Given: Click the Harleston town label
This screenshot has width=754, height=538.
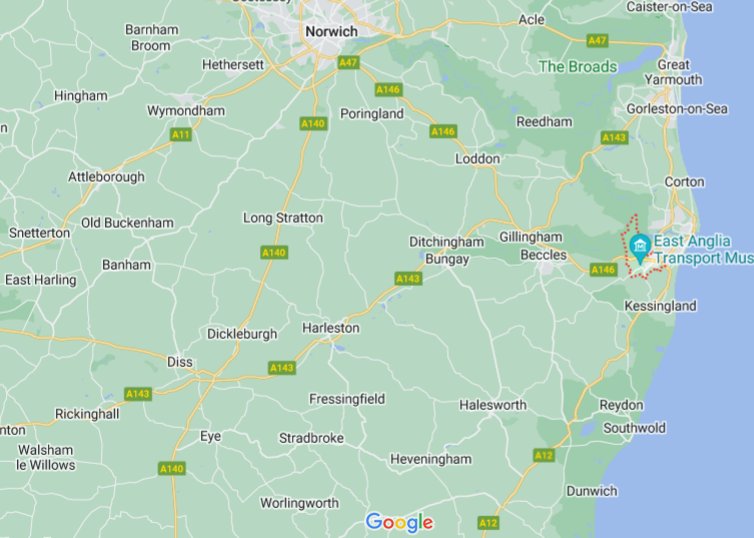Looking at the screenshot, I should tap(331, 328).
